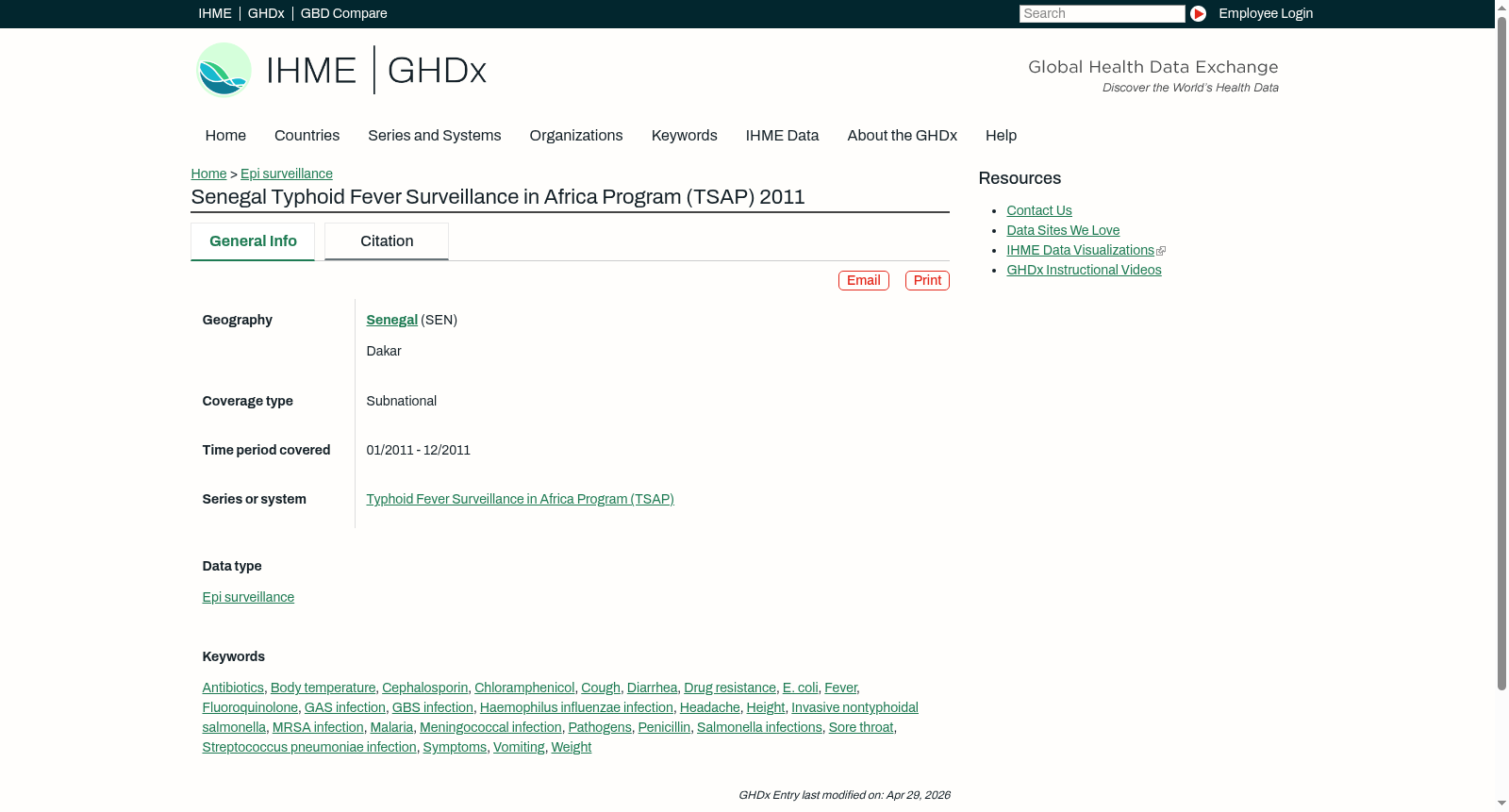
Task: Click the Diarrhea keyword
Action: [652, 688]
